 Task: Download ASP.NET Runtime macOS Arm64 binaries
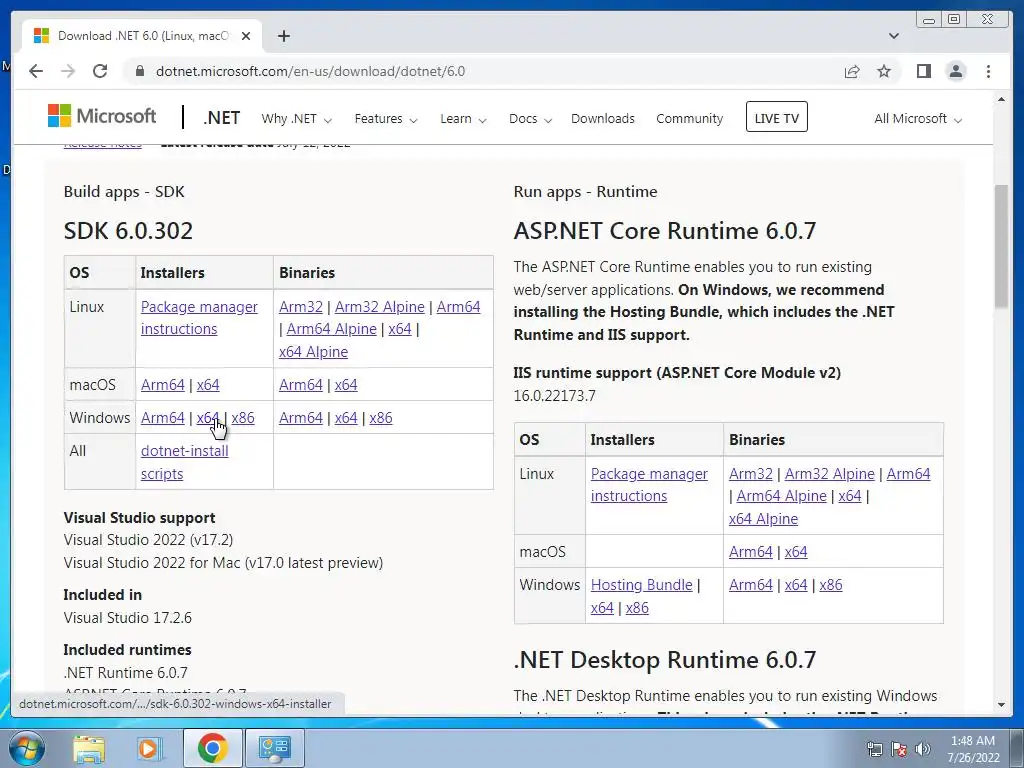750,552
